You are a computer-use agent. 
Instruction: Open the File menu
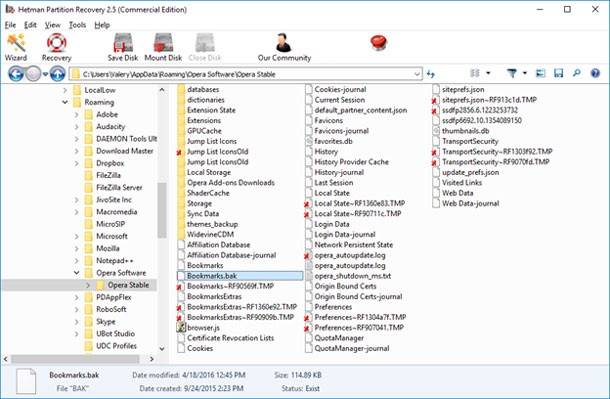11,25
